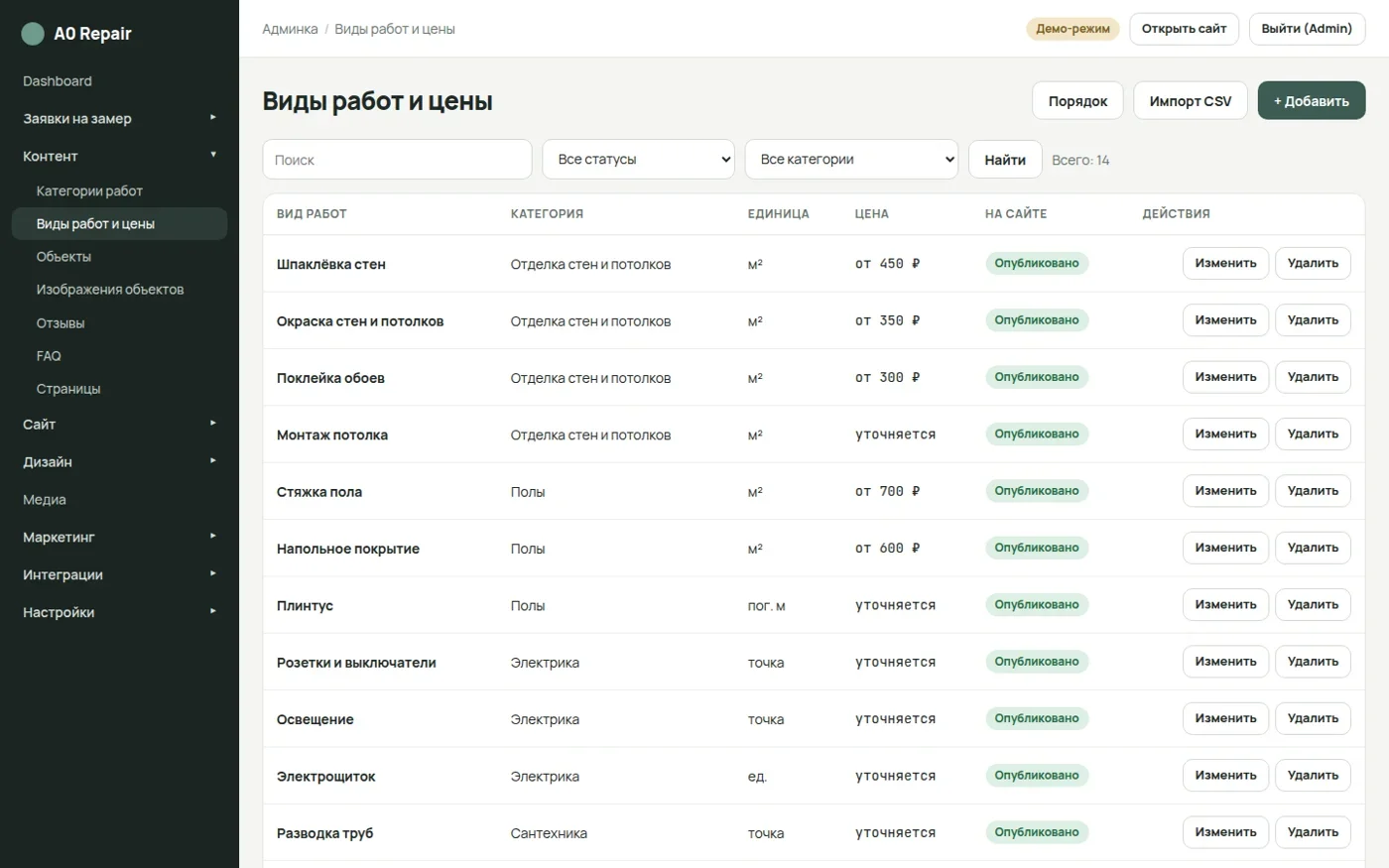Click Изменить for Освещение row
Viewport: 1389px width, 868px height.
click(x=1225, y=718)
